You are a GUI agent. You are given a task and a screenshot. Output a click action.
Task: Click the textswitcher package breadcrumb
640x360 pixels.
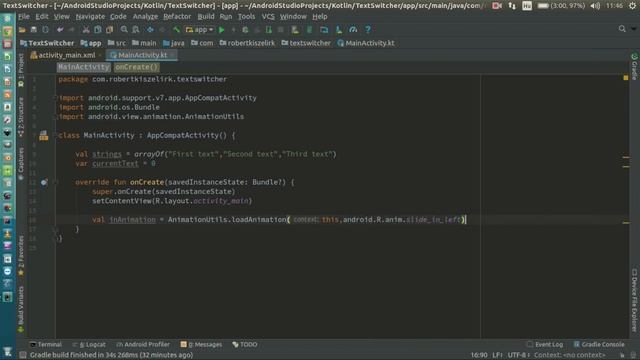click(306, 43)
